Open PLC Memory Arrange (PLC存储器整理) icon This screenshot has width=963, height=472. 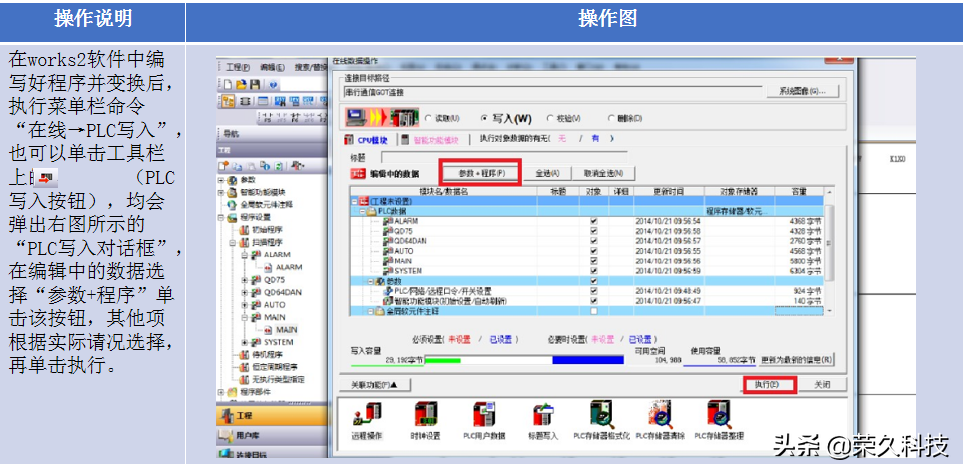(719, 420)
